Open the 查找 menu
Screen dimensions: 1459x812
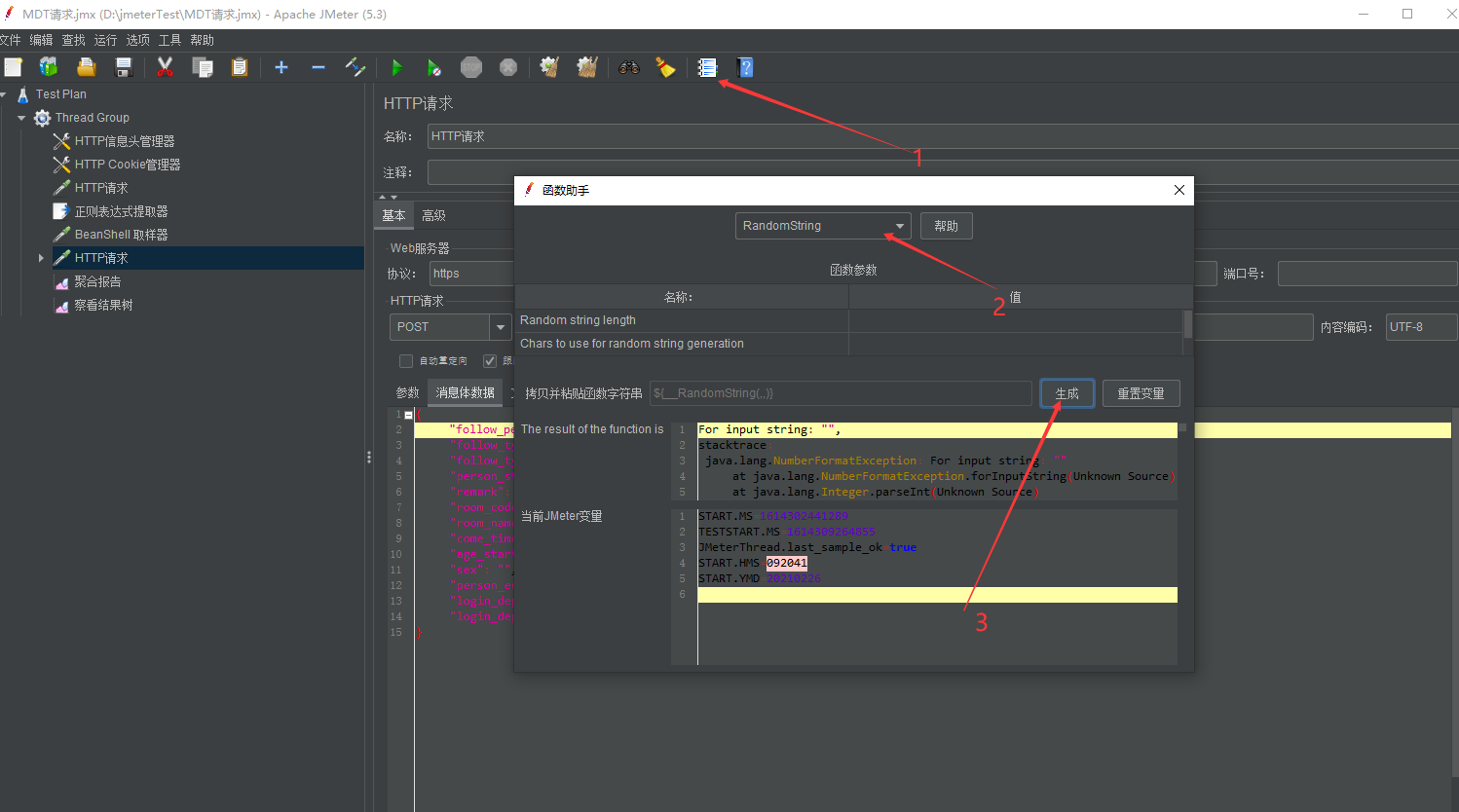pyautogui.click(x=73, y=40)
